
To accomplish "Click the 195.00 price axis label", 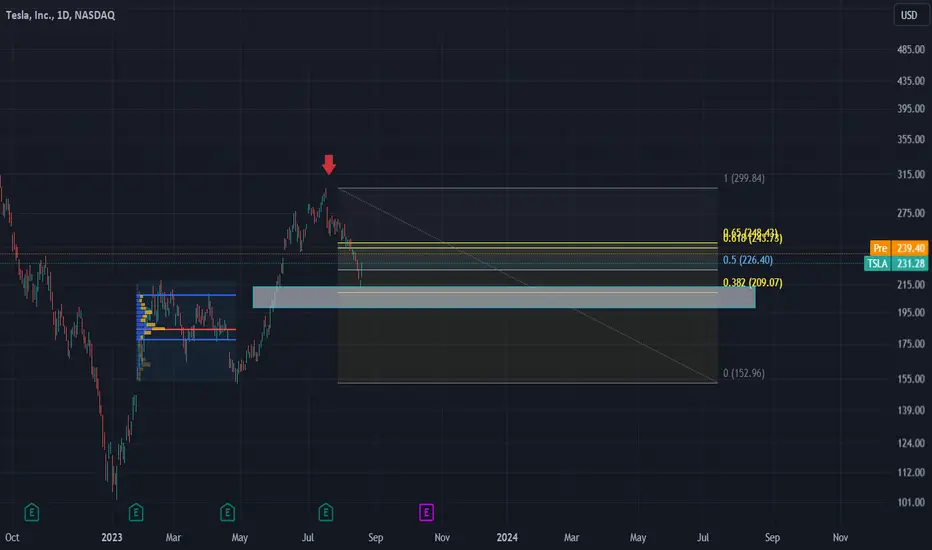I will (x=911, y=313).
